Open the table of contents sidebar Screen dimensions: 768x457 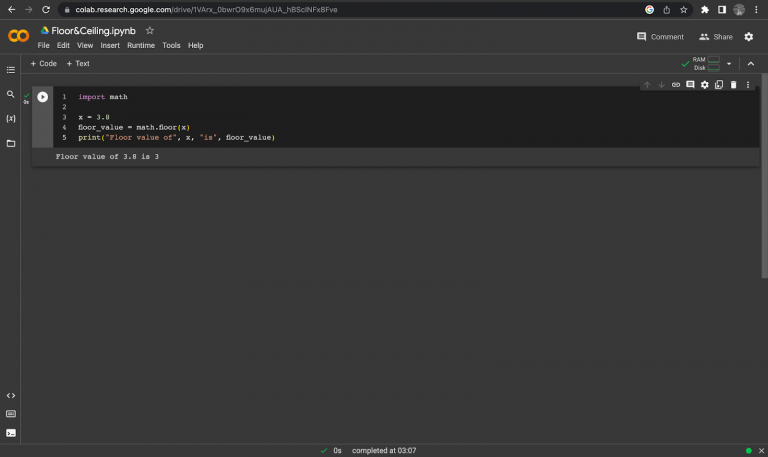[x=11, y=70]
